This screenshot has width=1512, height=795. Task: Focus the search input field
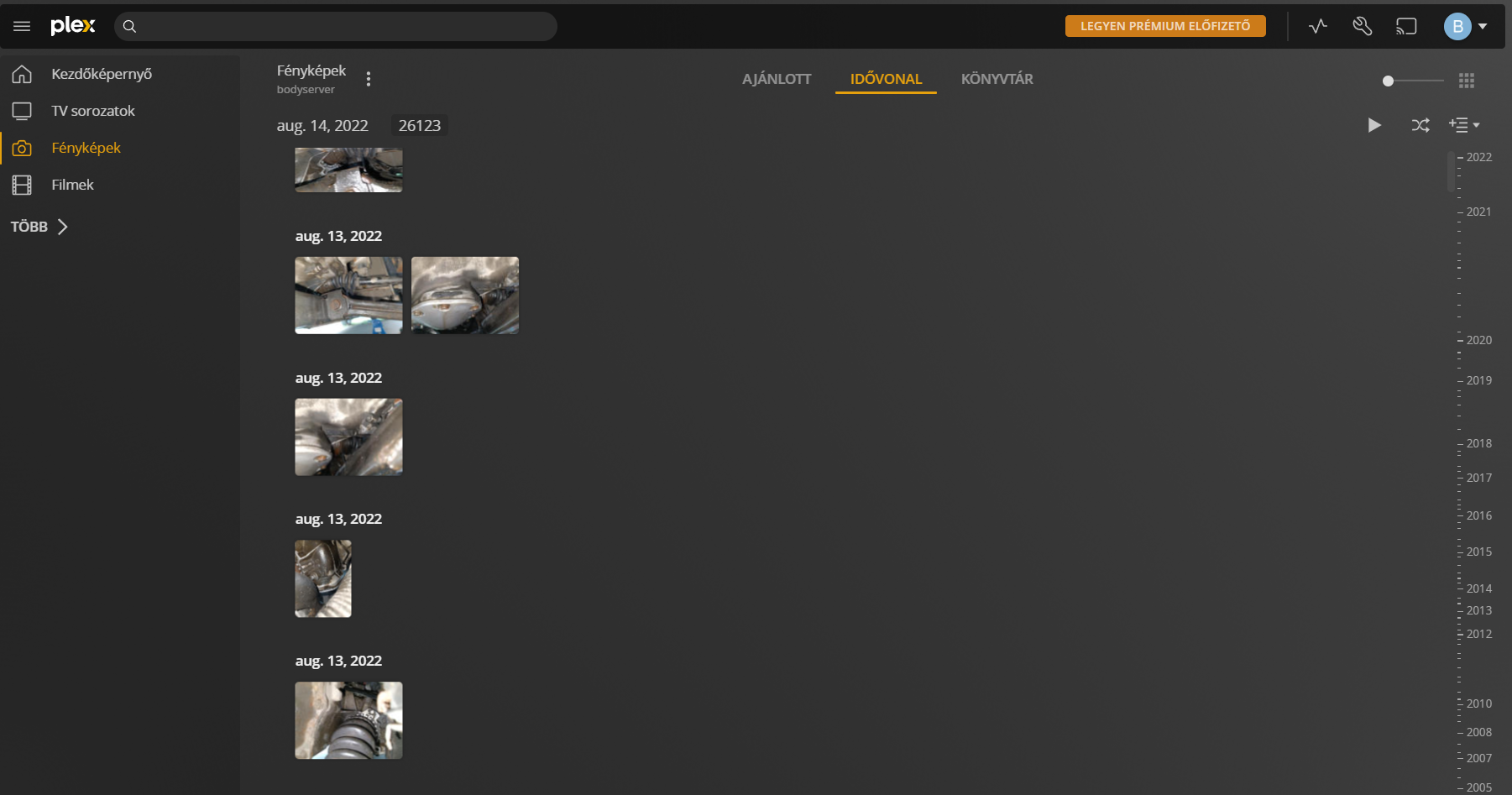pyautogui.click(x=336, y=26)
